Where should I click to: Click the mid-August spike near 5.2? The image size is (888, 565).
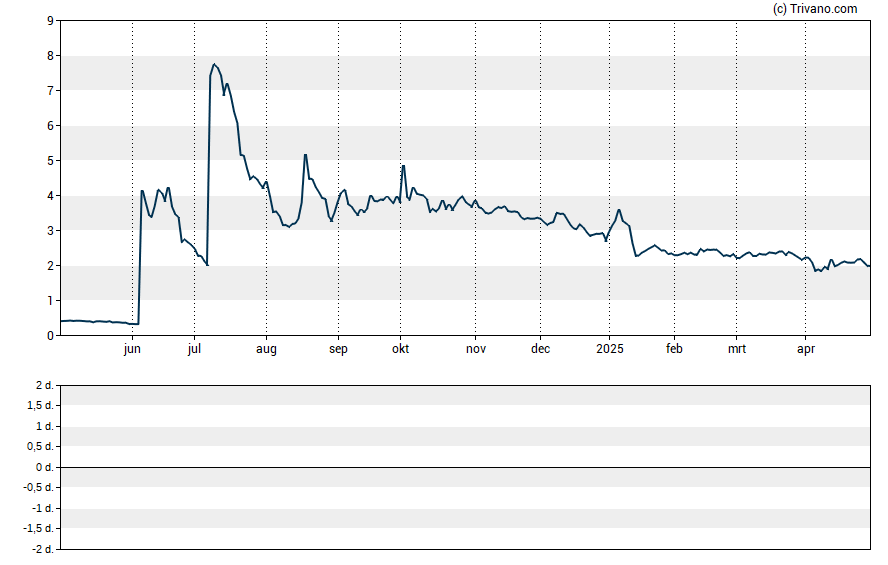(305, 155)
